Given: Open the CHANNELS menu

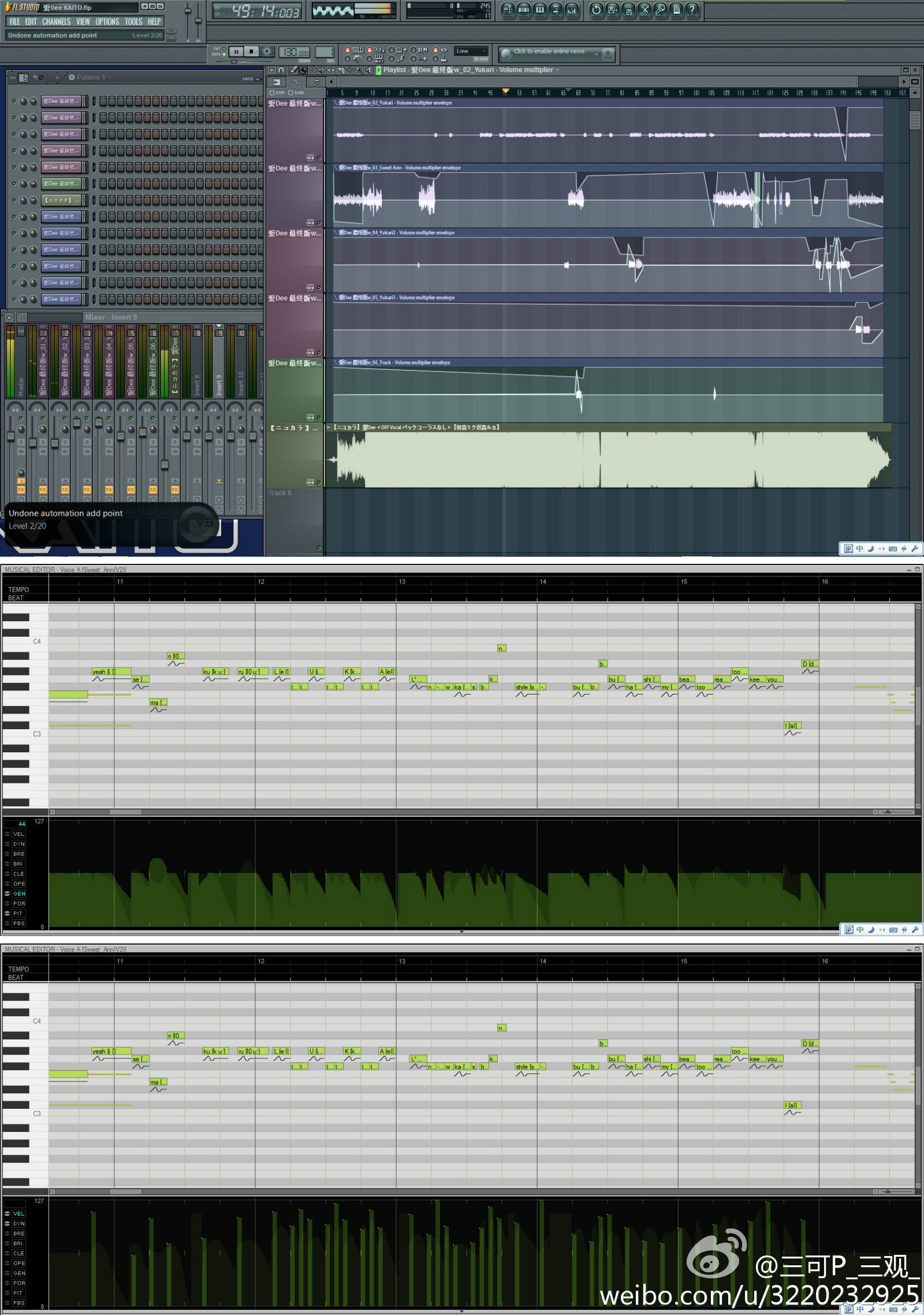Looking at the screenshot, I should click(x=56, y=21).
